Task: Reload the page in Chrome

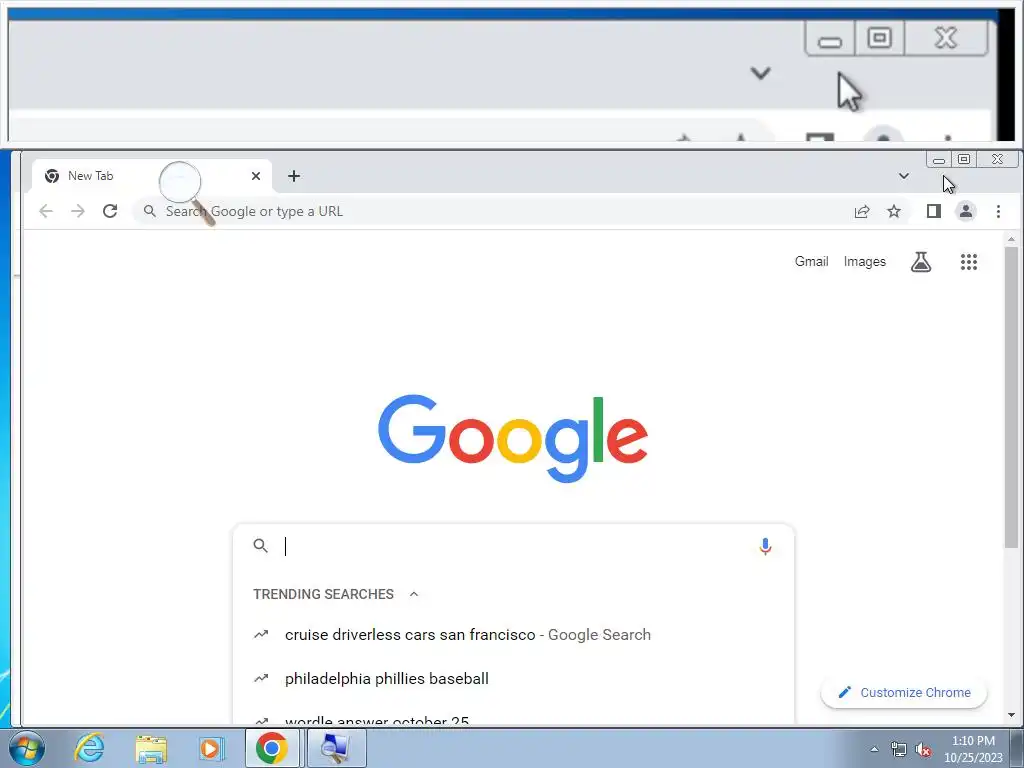Action: click(110, 211)
